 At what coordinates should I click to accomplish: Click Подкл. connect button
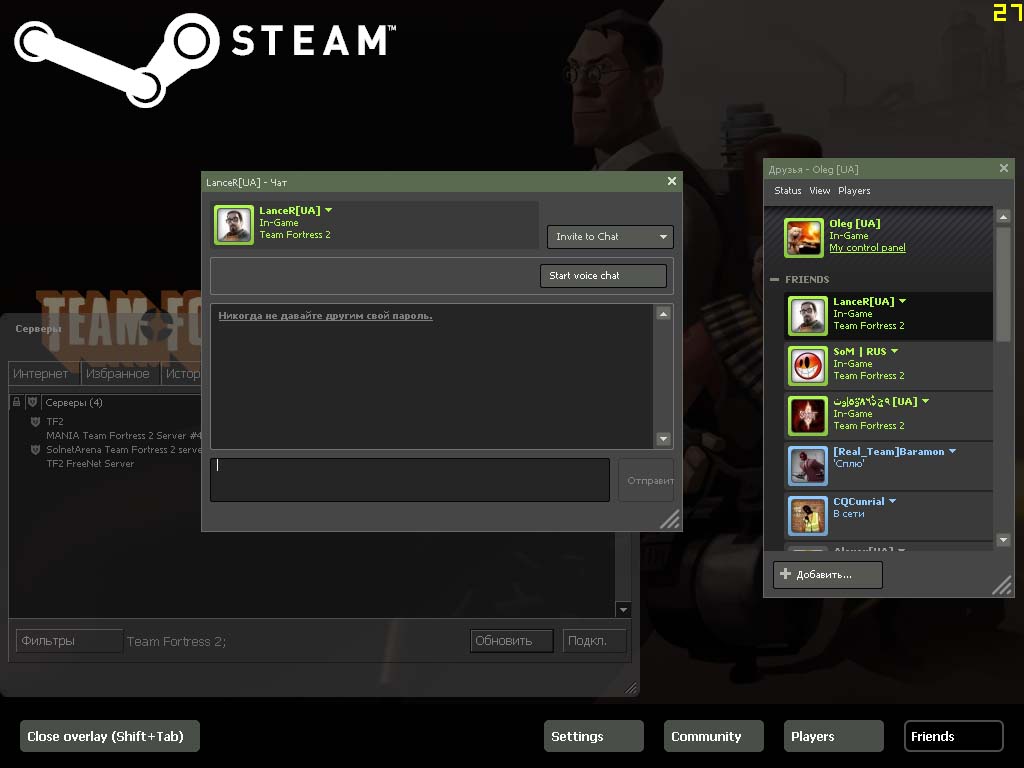click(x=594, y=641)
